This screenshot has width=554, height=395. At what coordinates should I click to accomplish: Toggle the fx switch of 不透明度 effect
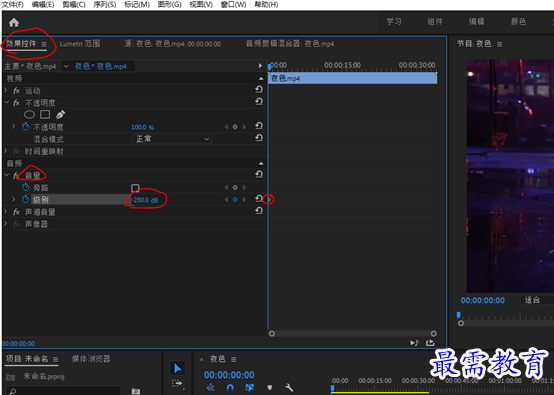pyautogui.click(x=16, y=102)
